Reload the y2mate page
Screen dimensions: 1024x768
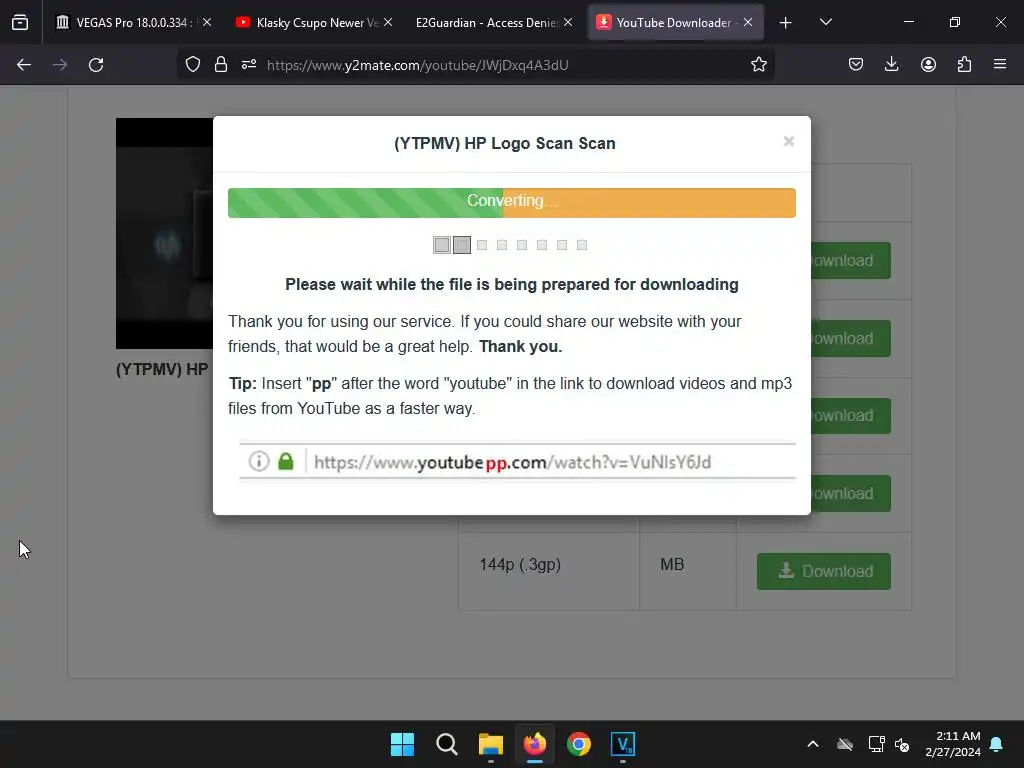[96, 65]
